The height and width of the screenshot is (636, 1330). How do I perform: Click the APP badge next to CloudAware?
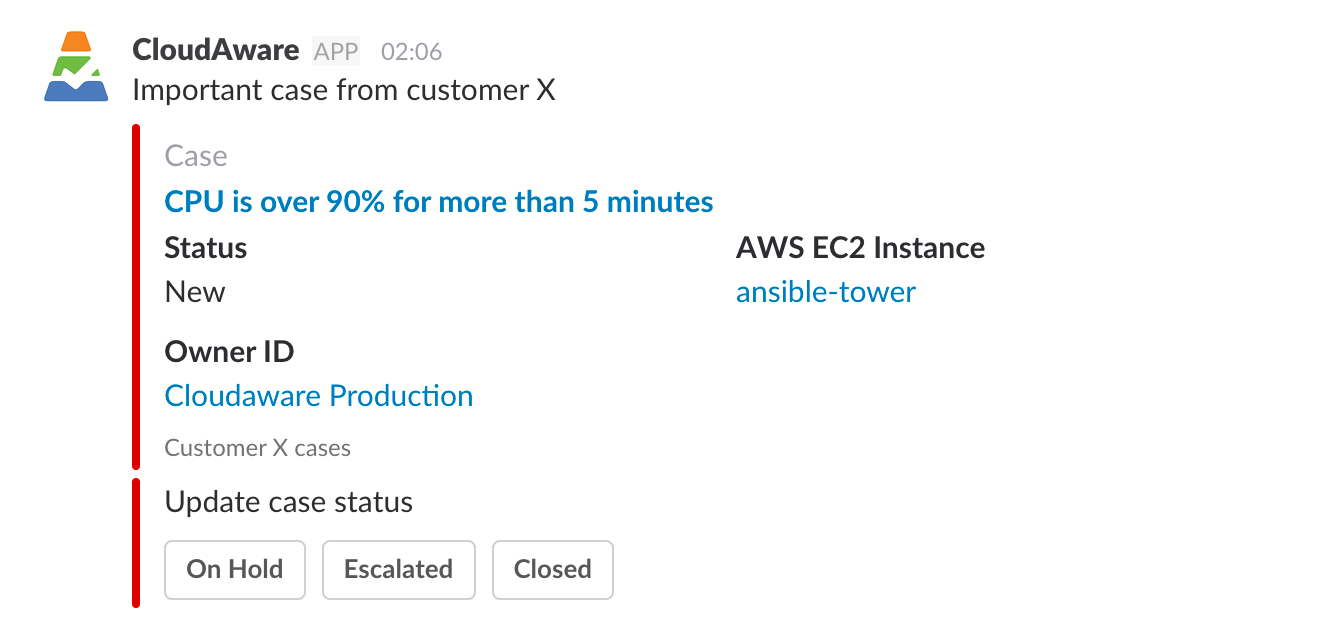(336, 51)
